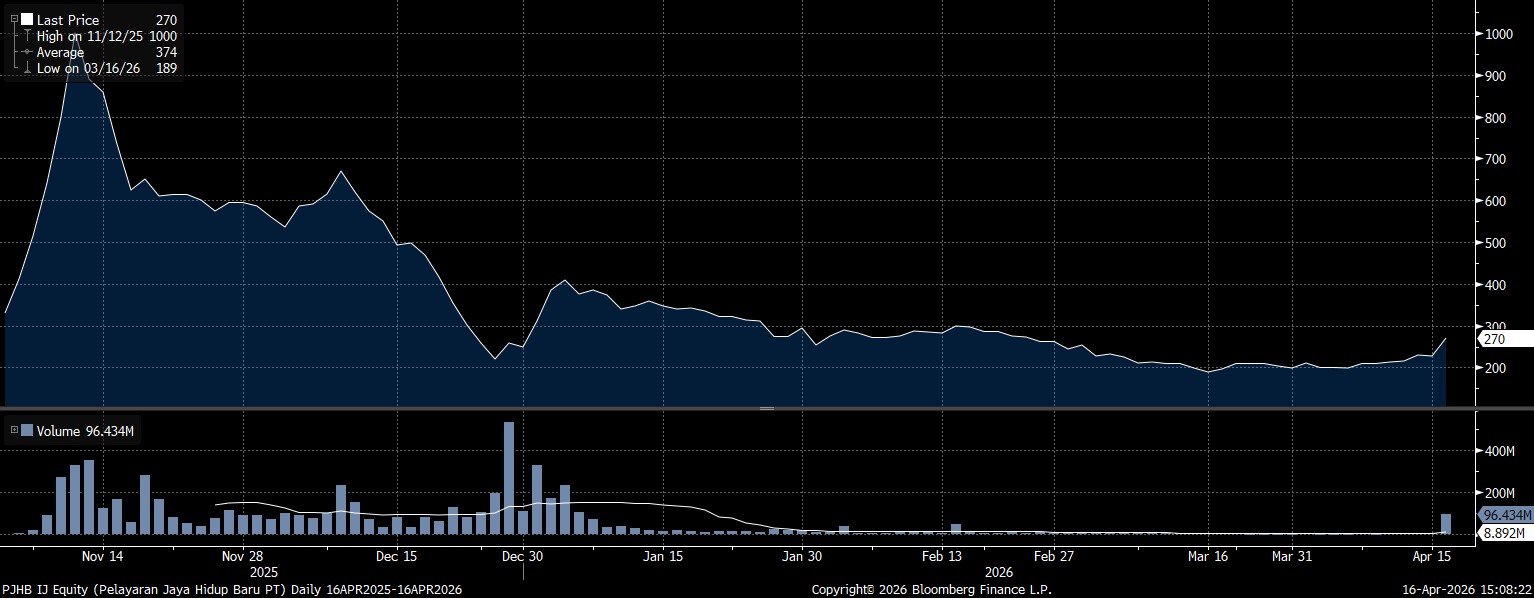
Task: Click the blue Volume color swatch
Action: [27, 431]
